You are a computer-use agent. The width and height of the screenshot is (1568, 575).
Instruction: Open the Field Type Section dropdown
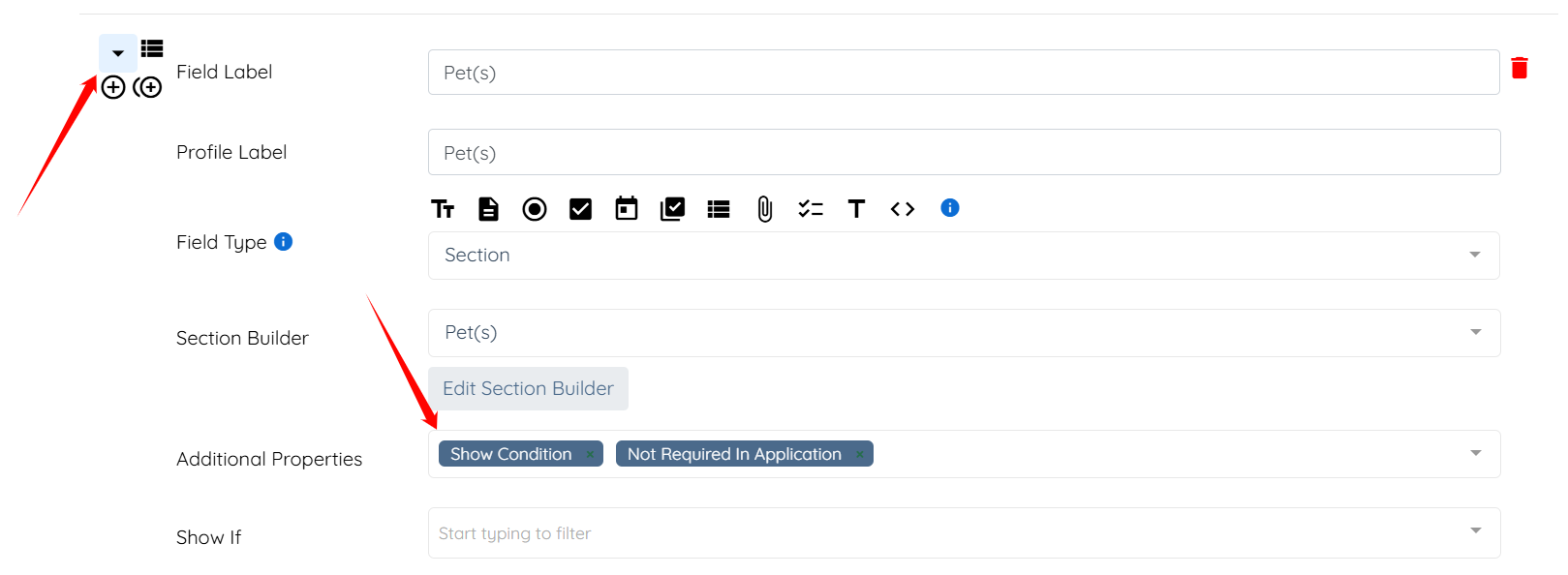tap(963, 256)
